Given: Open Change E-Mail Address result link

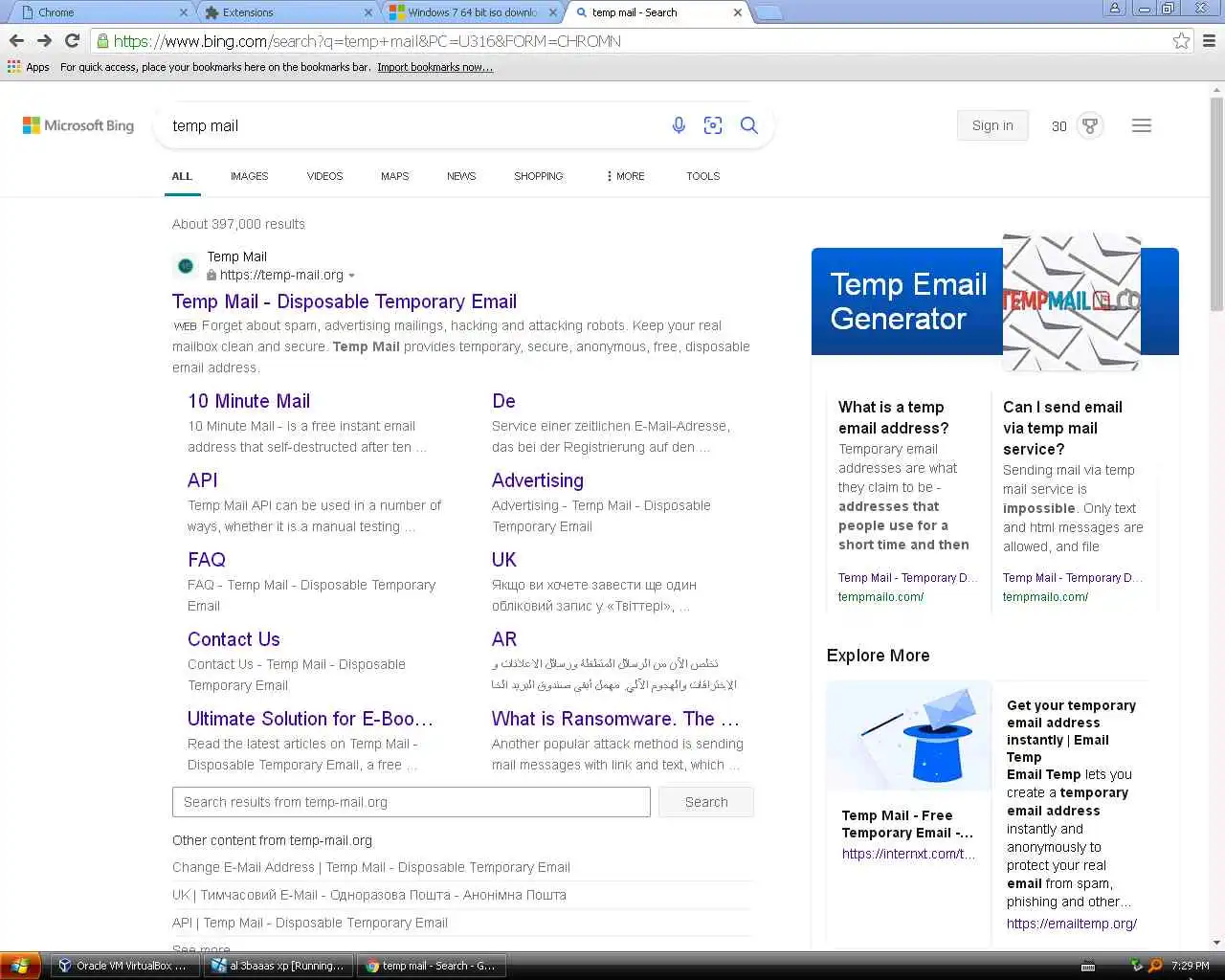Looking at the screenshot, I should point(371,867).
